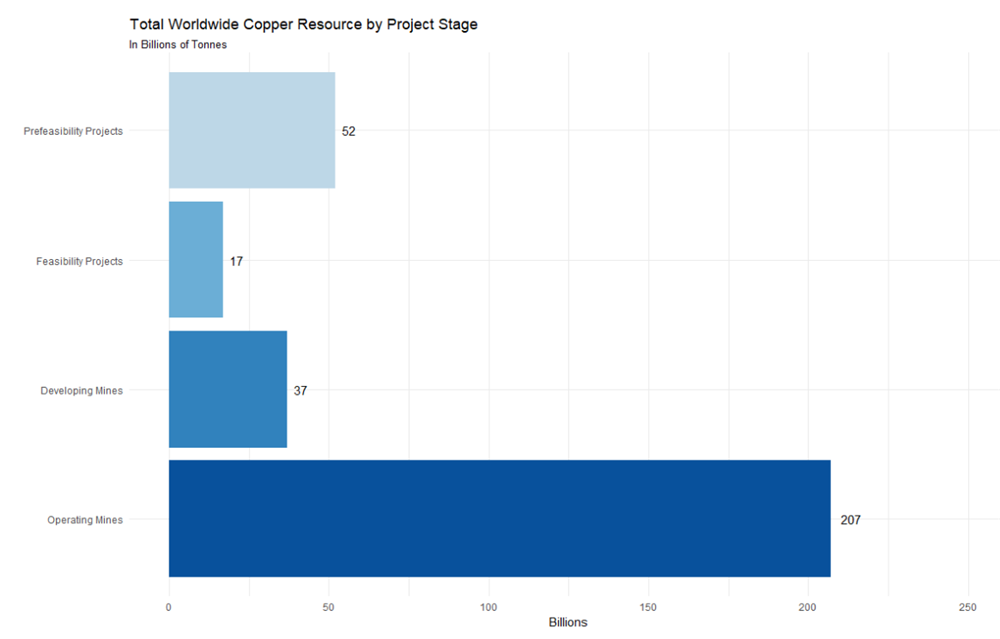Click the dark blue Operating Mines bar
Image resolution: width=1000 pixels, height=639 pixels.
tap(499, 519)
